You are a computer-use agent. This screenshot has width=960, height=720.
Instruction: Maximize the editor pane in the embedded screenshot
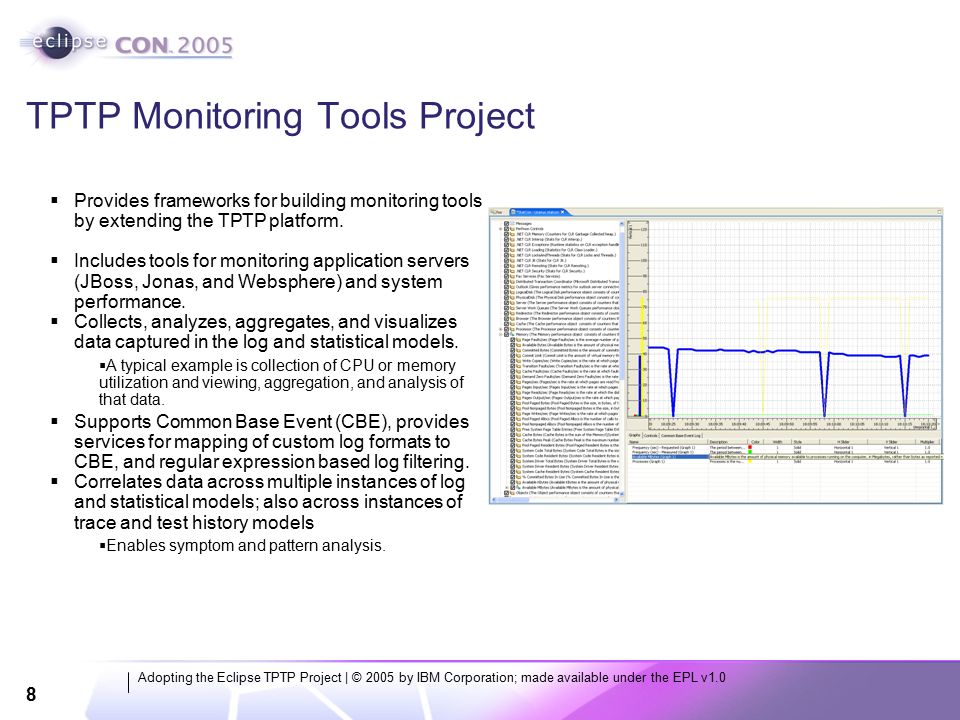939,212
